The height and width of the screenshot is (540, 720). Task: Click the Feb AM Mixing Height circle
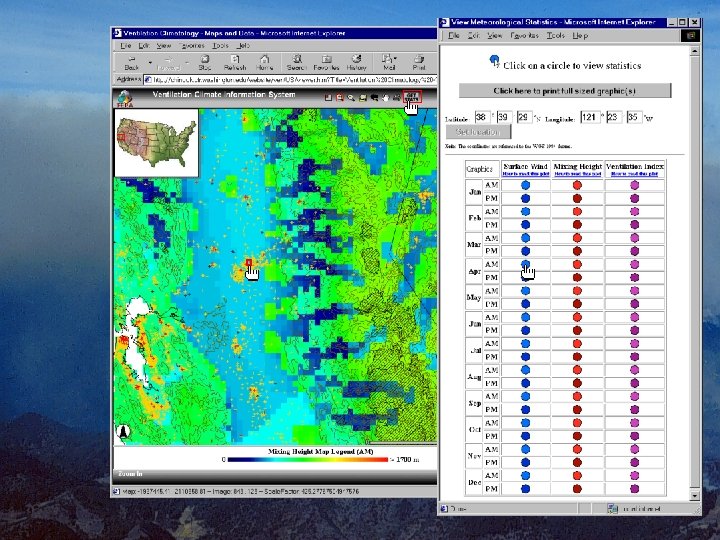pos(578,212)
